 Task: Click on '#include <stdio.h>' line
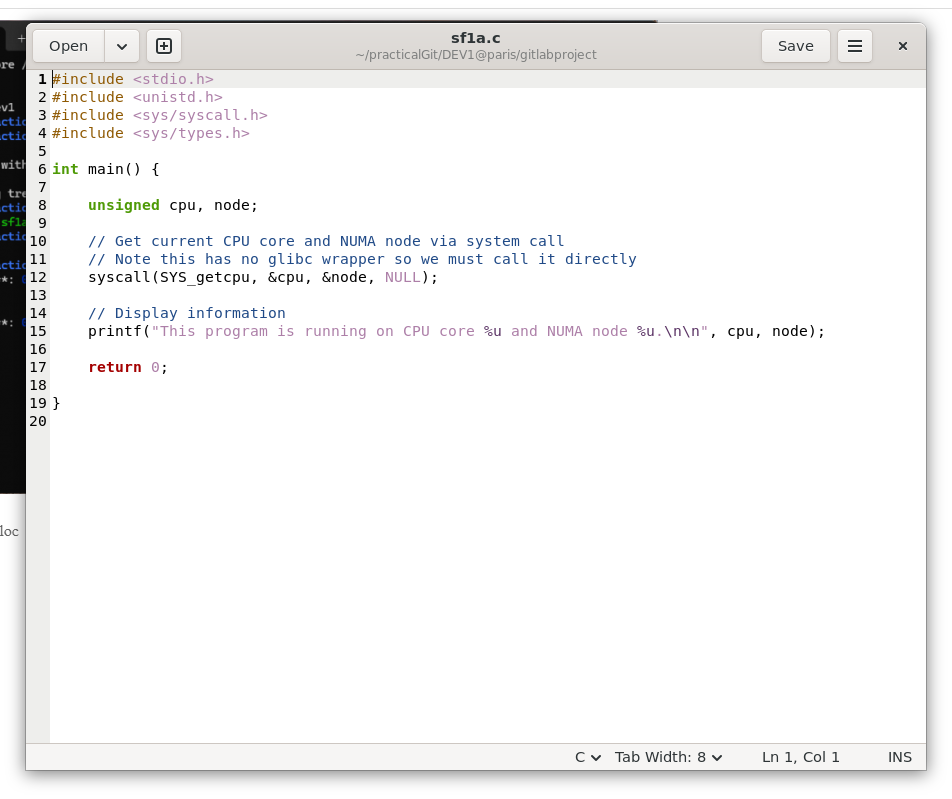click(133, 79)
